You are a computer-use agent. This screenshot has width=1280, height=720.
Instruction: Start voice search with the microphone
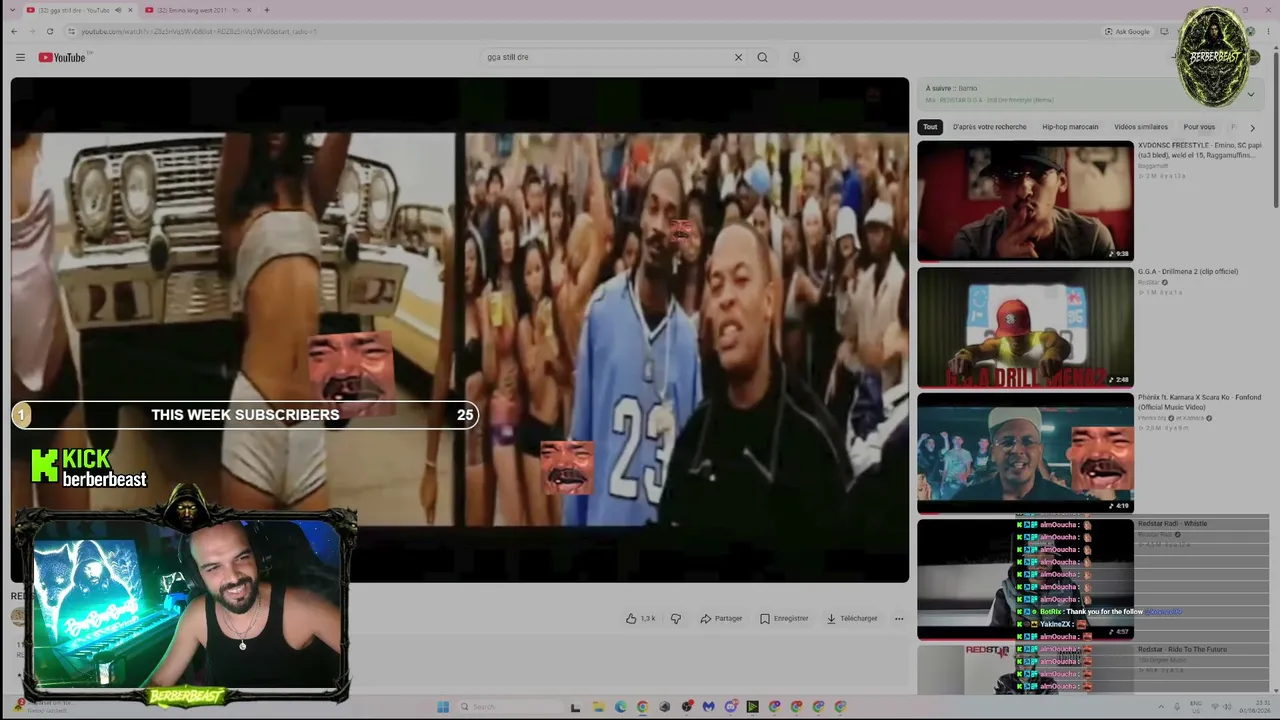click(796, 57)
